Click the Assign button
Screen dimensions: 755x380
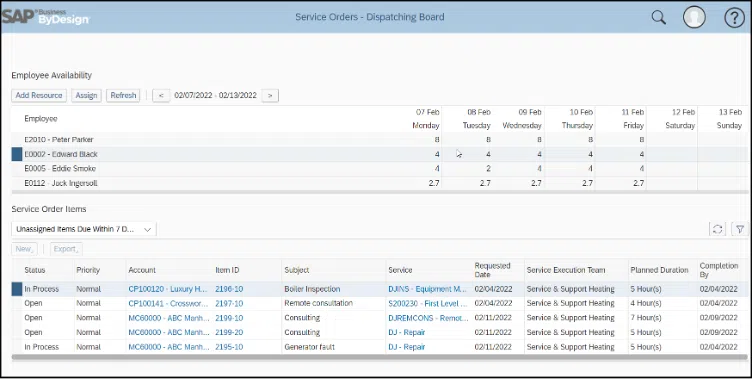tap(86, 95)
